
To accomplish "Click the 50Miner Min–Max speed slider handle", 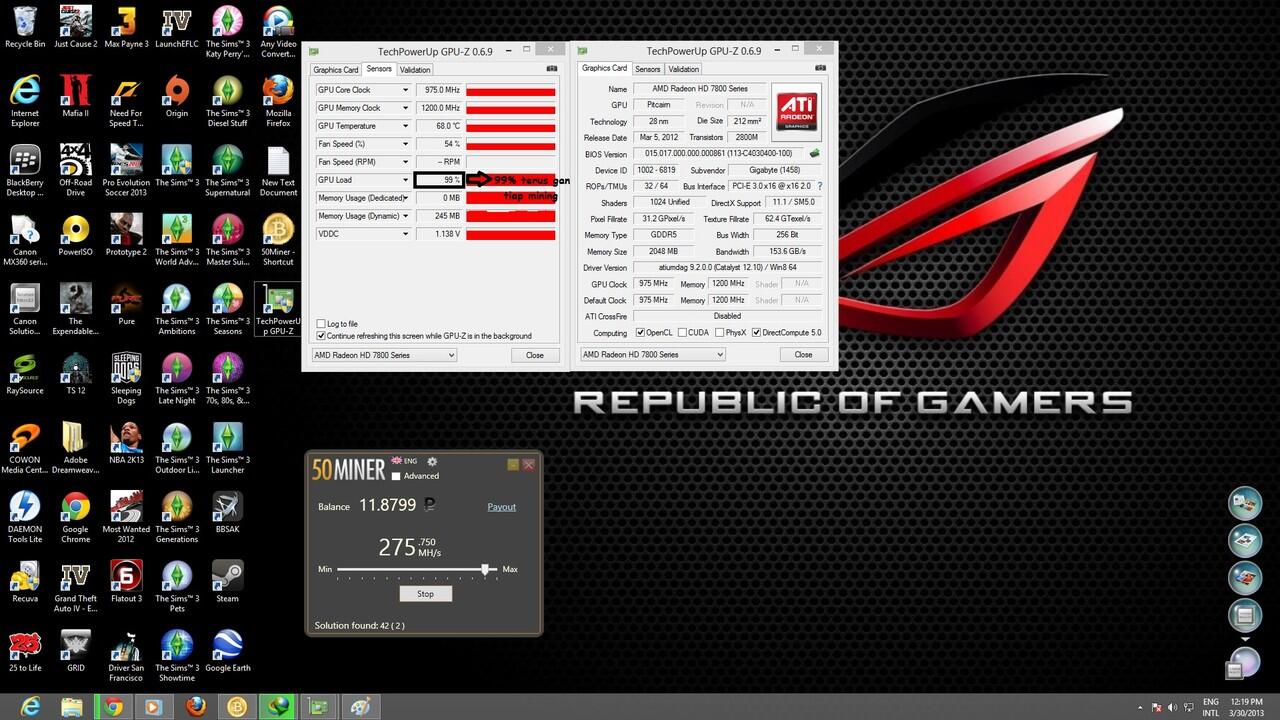I will pos(486,569).
